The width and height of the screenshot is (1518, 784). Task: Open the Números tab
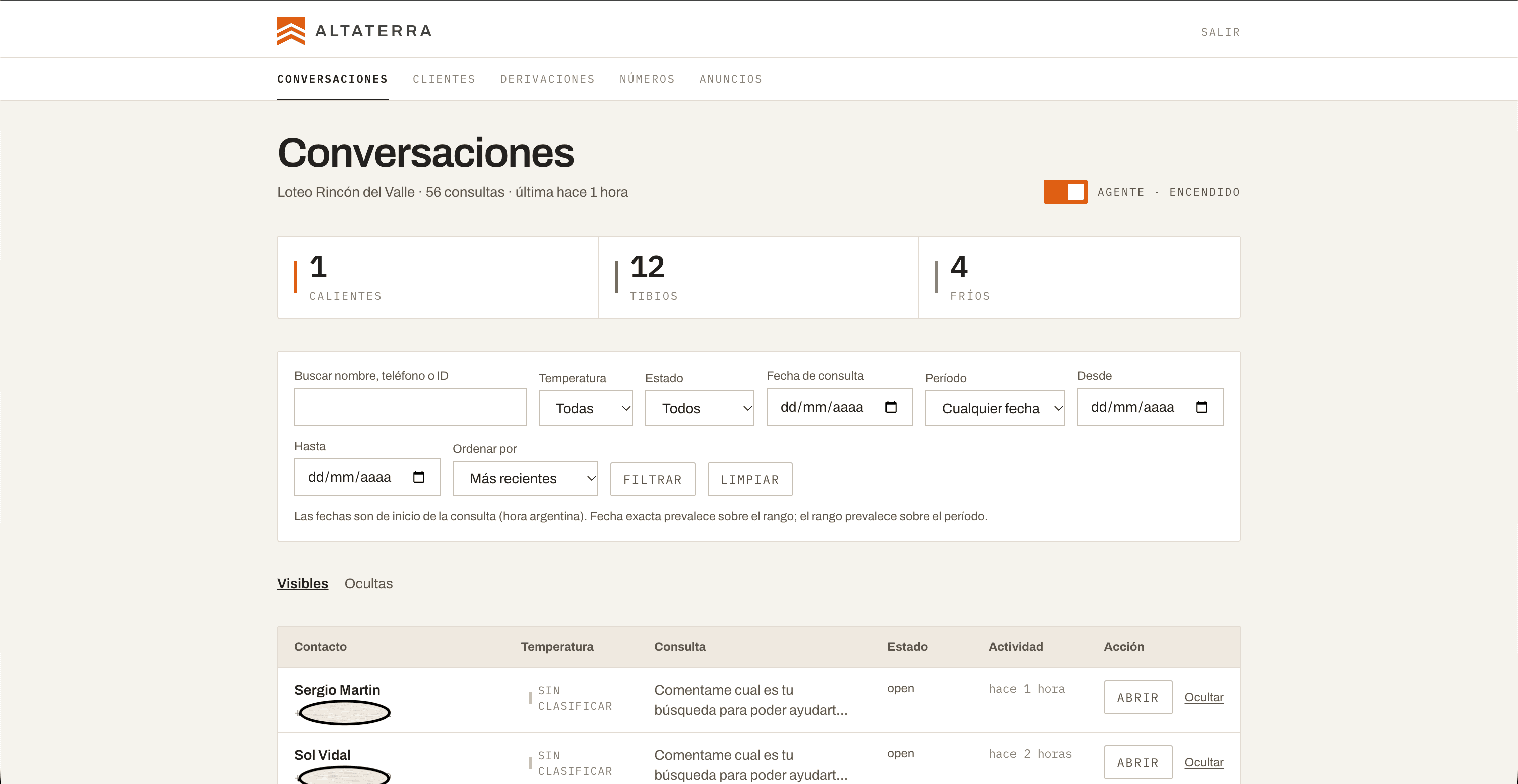pyautogui.click(x=647, y=79)
